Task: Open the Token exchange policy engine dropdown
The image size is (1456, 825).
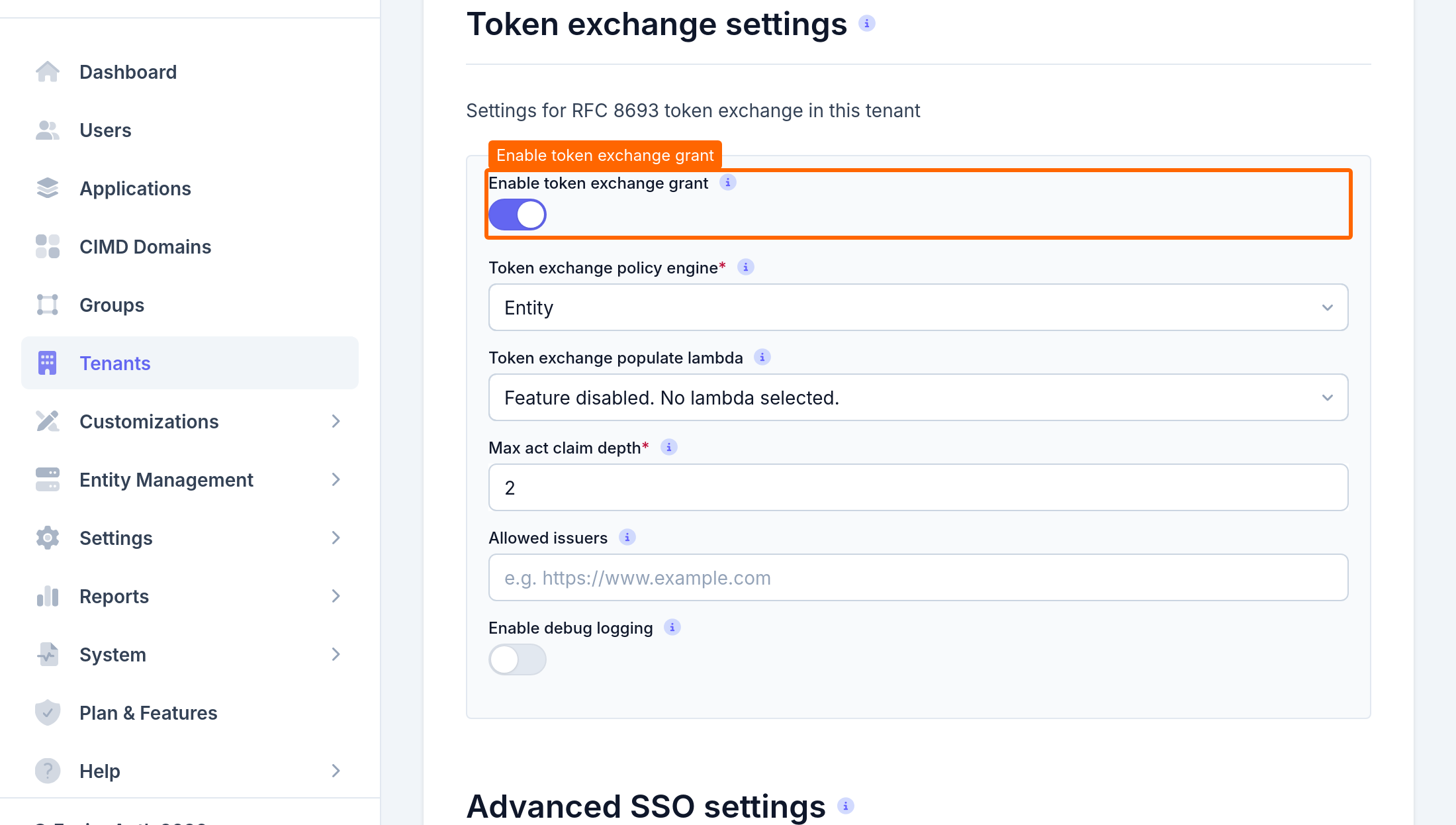Action: click(x=918, y=307)
